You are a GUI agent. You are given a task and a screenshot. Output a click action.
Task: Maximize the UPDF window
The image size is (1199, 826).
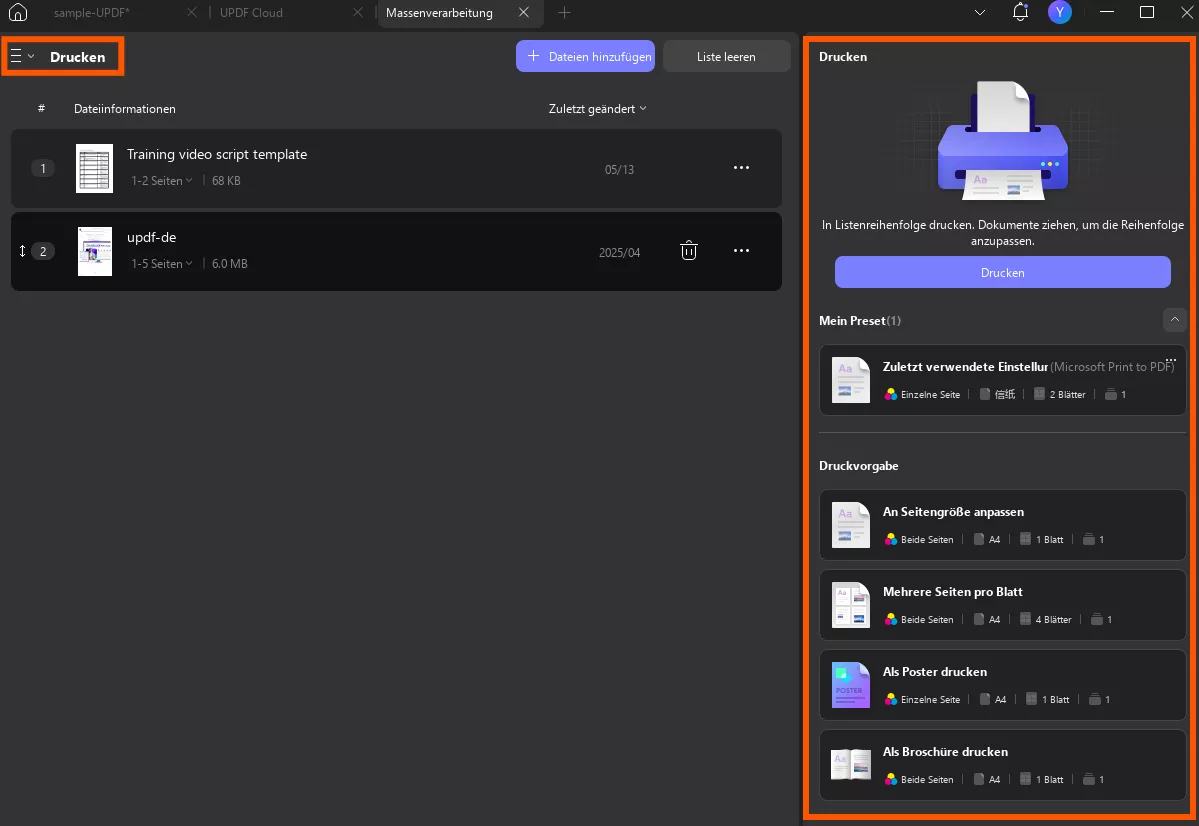tap(1147, 12)
